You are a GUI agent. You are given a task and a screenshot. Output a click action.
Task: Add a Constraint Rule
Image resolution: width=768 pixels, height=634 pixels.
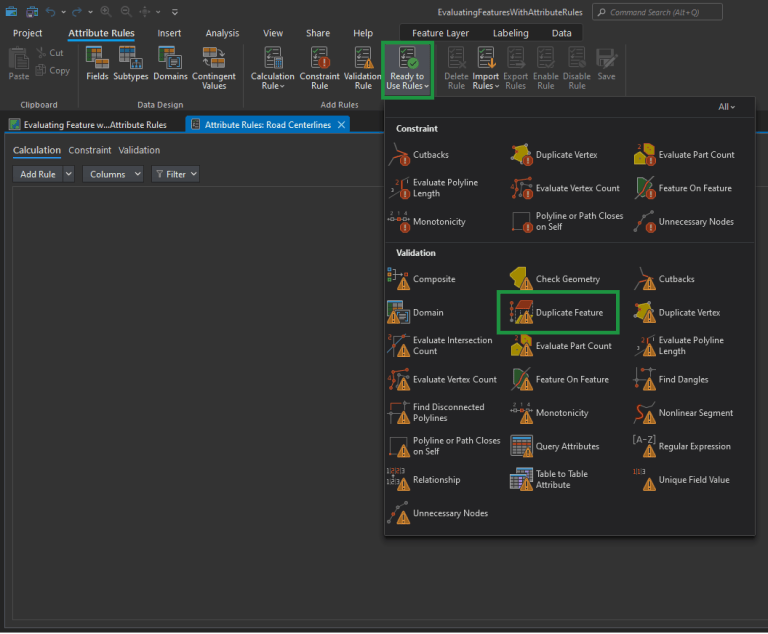tap(319, 68)
